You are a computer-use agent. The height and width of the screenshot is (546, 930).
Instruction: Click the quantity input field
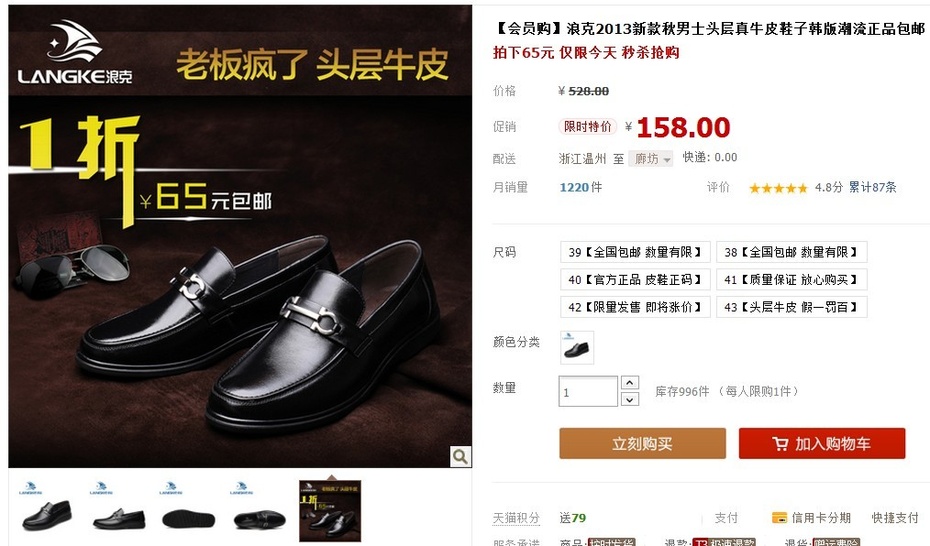click(588, 391)
